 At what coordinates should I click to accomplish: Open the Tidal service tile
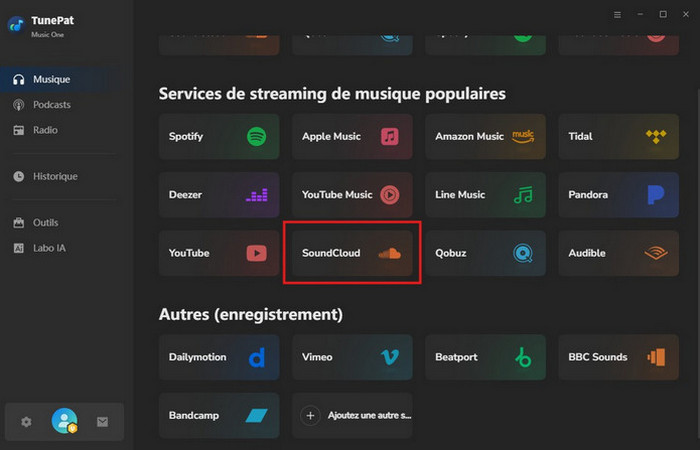(618, 136)
